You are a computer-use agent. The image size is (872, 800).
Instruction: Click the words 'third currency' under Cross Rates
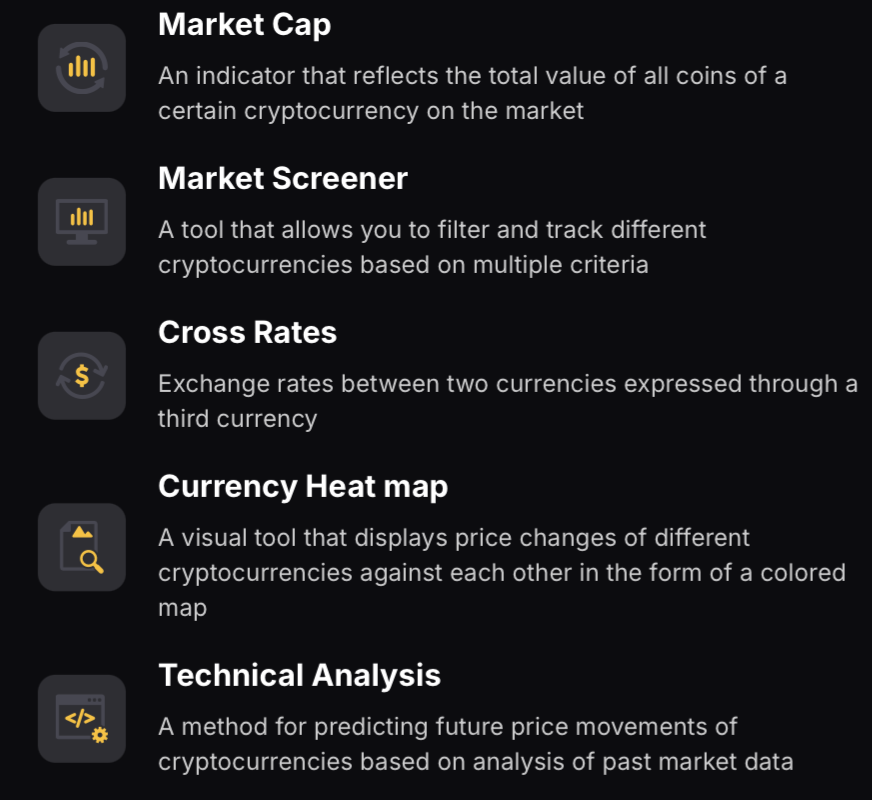237,419
